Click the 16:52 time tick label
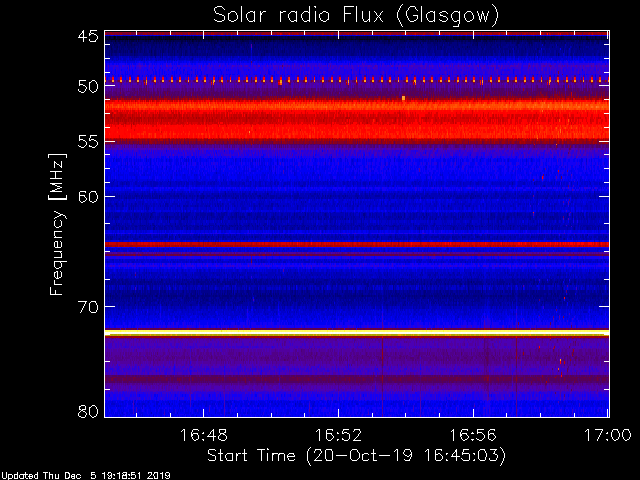Screen dimensions: 640x480 (x=338, y=435)
